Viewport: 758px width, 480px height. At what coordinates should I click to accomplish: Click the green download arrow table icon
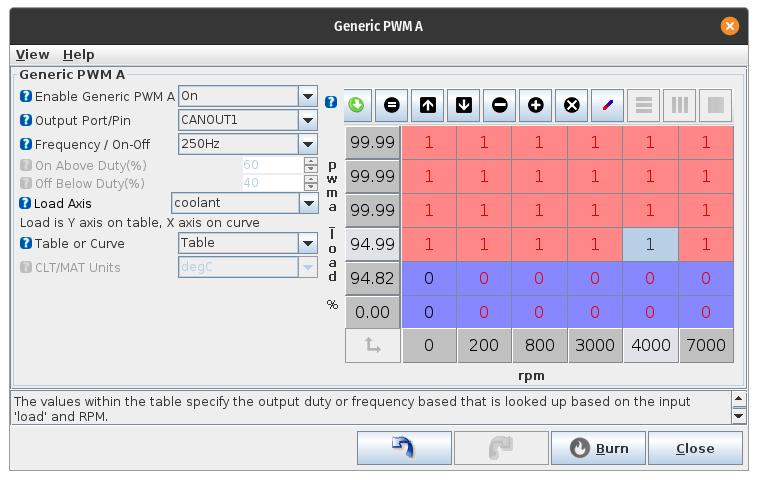coord(357,105)
